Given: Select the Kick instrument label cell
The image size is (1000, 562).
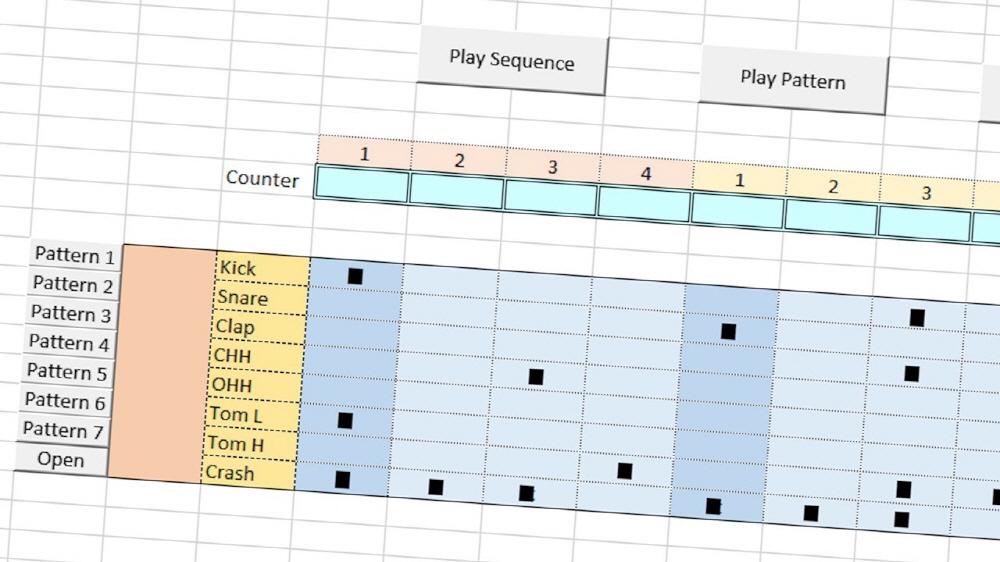Looking at the screenshot, I should 262,269.
